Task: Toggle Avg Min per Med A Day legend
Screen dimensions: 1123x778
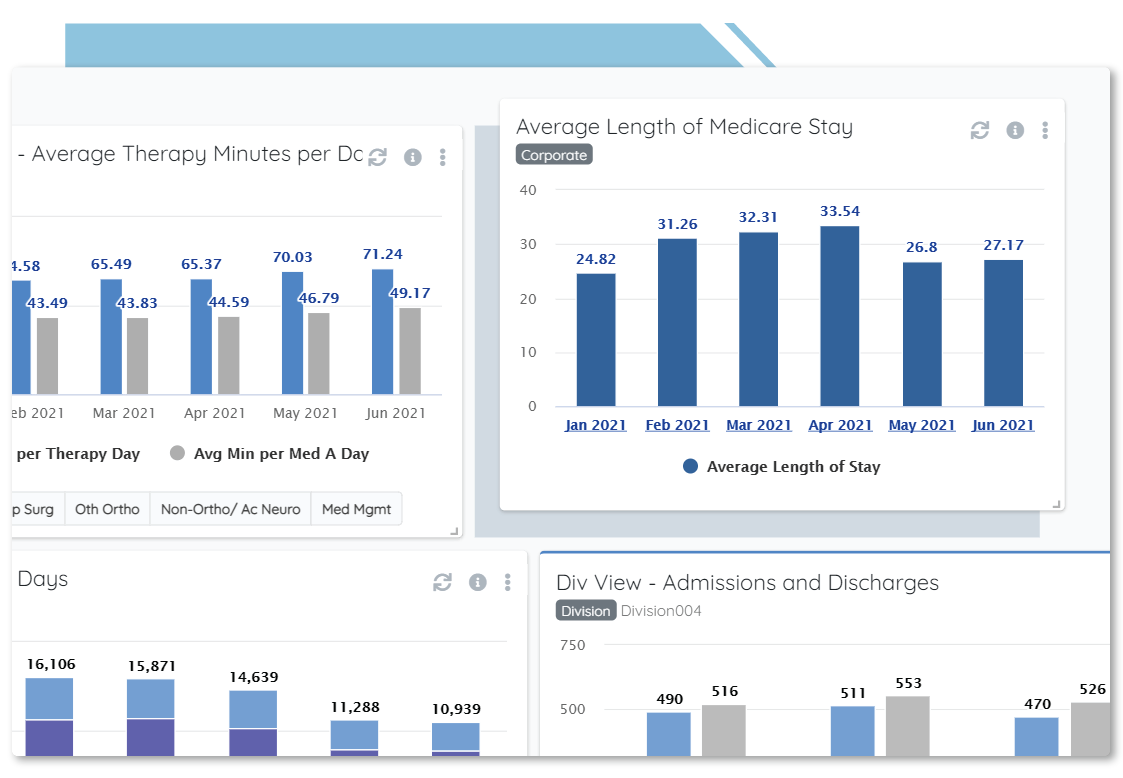Action: (x=270, y=453)
